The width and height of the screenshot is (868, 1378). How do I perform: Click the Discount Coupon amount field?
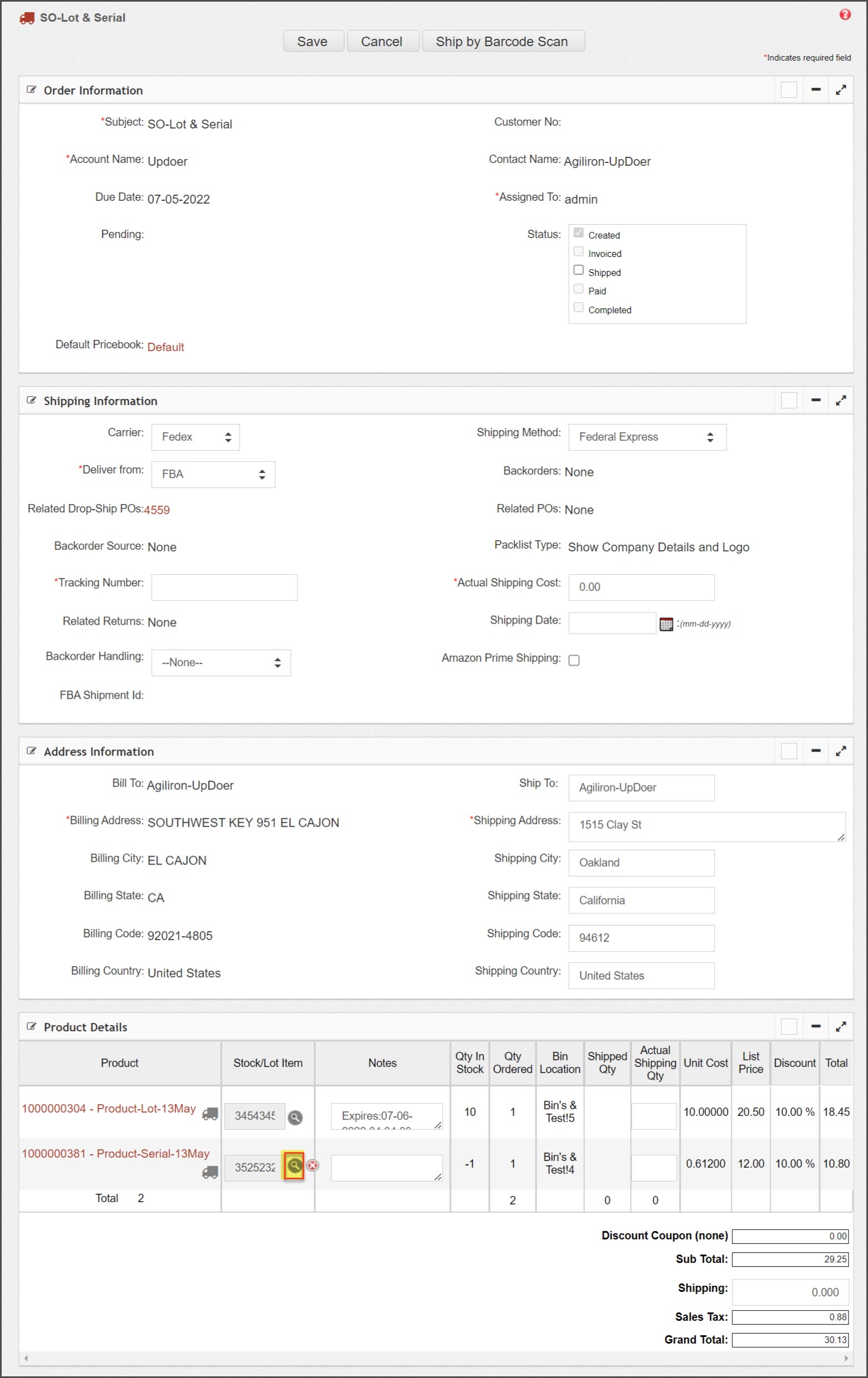(790, 1236)
